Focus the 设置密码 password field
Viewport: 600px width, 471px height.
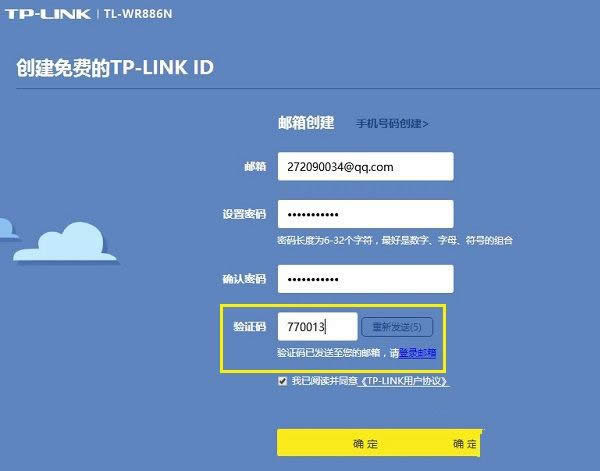(365, 214)
